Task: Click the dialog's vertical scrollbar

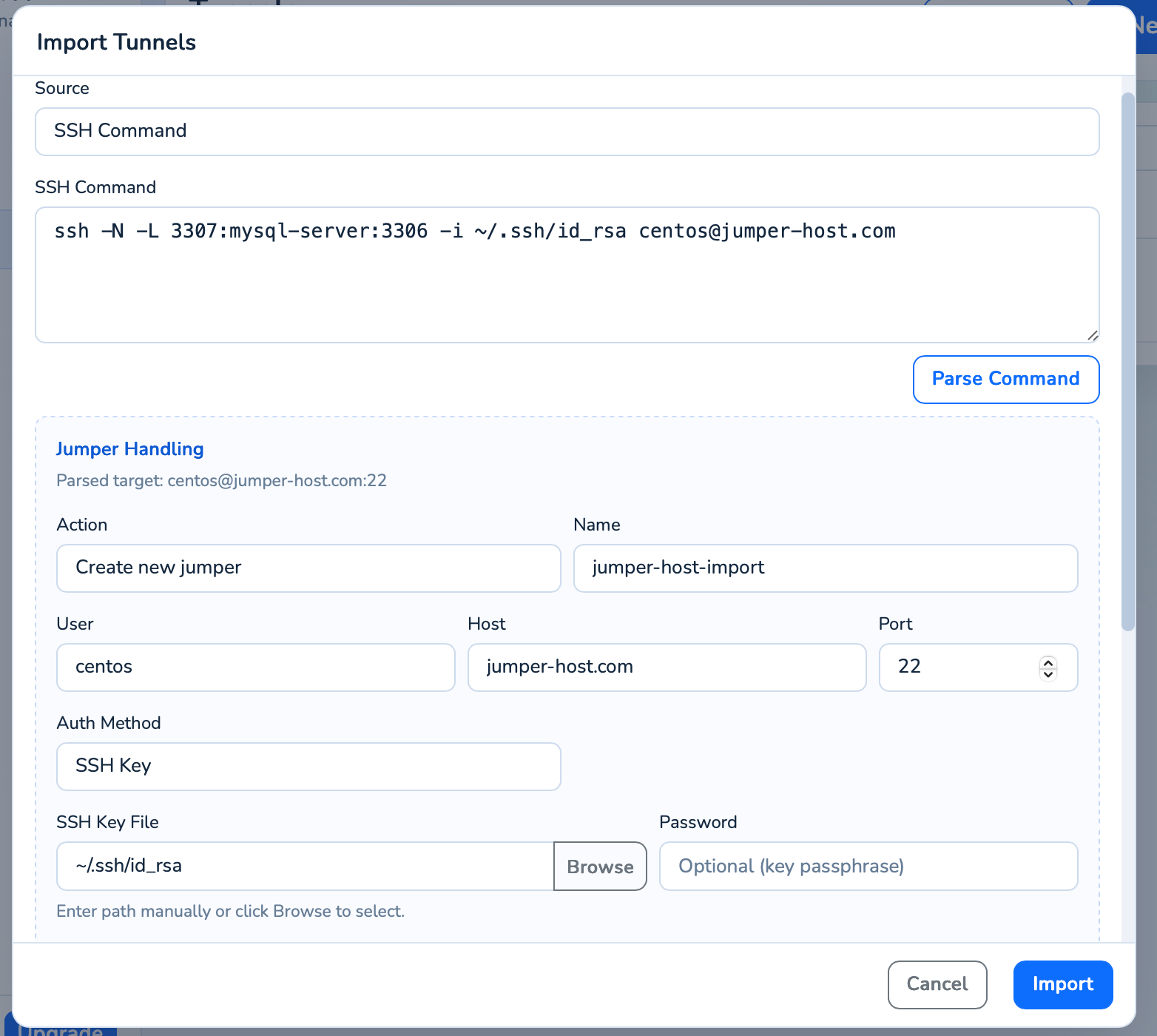Action: click(x=1128, y=363)
